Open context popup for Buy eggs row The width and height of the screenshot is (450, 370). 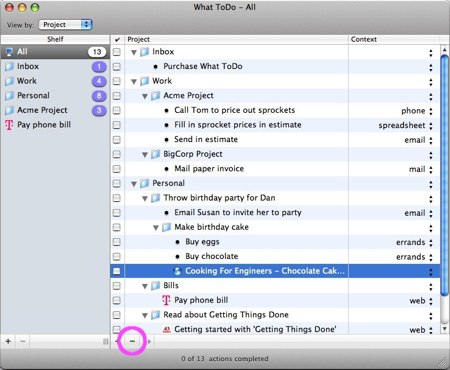tap(431, 243)
